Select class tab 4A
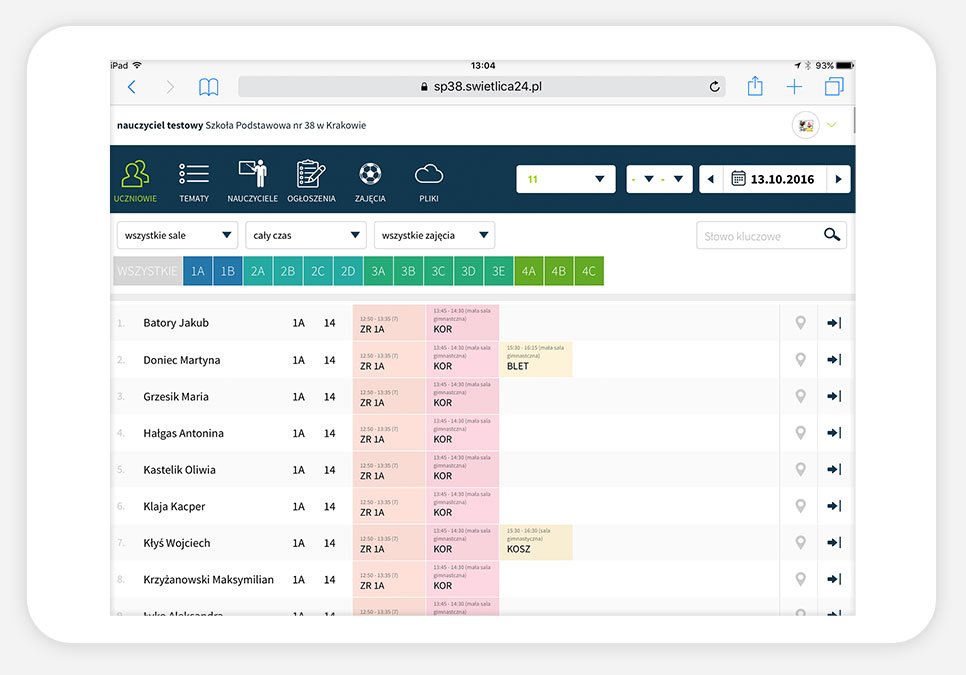 click(x=529, y=271)
